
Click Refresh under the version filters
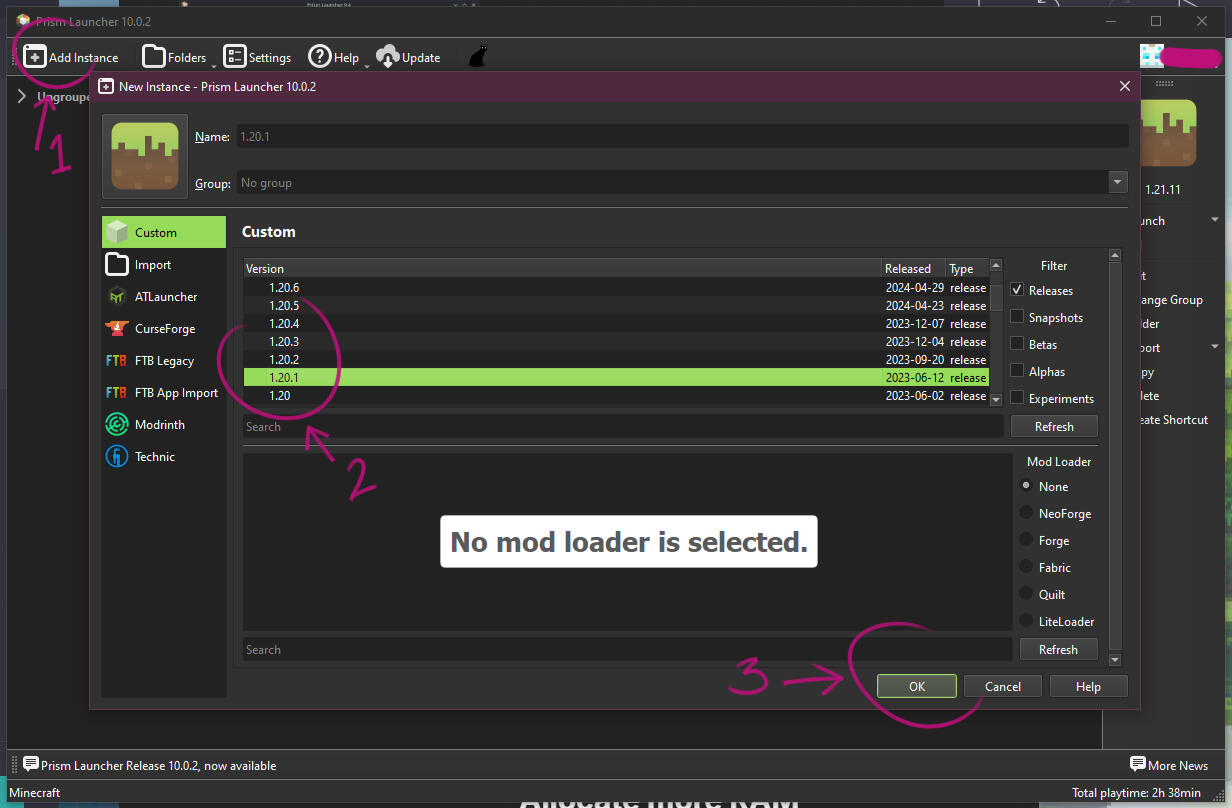coord(1054,426)
